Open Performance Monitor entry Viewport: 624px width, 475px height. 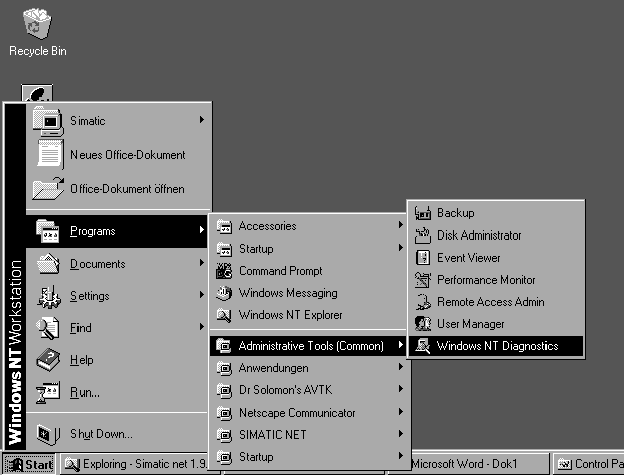(x=496, y=280)
